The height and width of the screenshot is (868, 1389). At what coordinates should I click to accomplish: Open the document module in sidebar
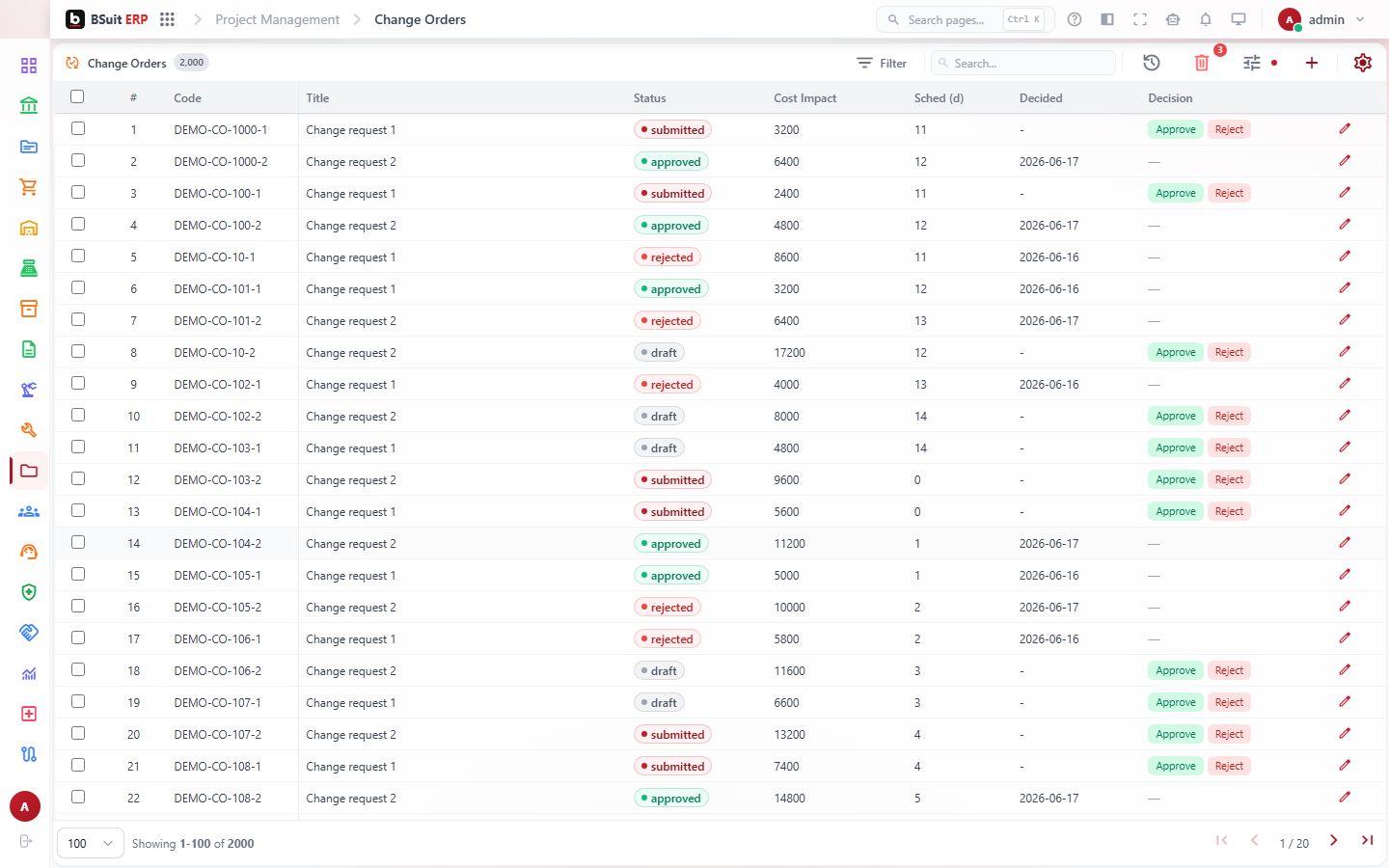pyautogui.click(x=29, y=349)
